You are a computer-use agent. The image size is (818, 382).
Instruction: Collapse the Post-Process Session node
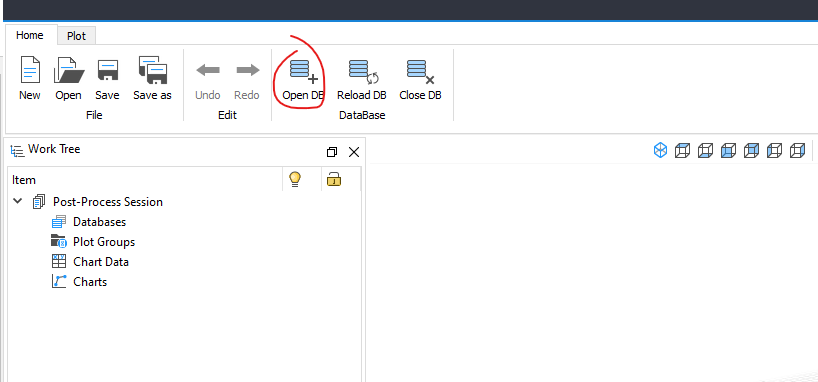18,201
